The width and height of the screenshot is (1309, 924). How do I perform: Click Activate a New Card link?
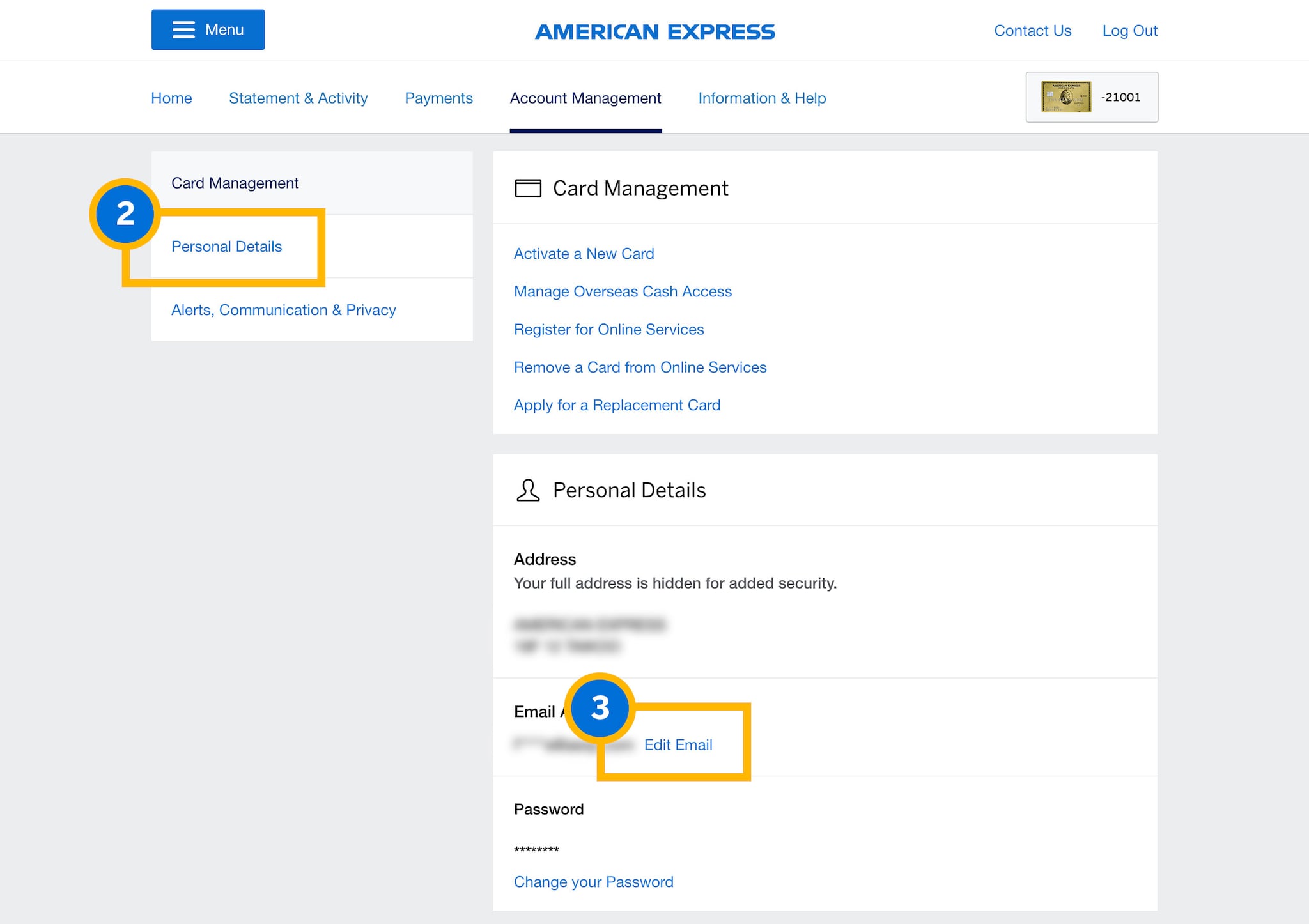tap(584, 254)
